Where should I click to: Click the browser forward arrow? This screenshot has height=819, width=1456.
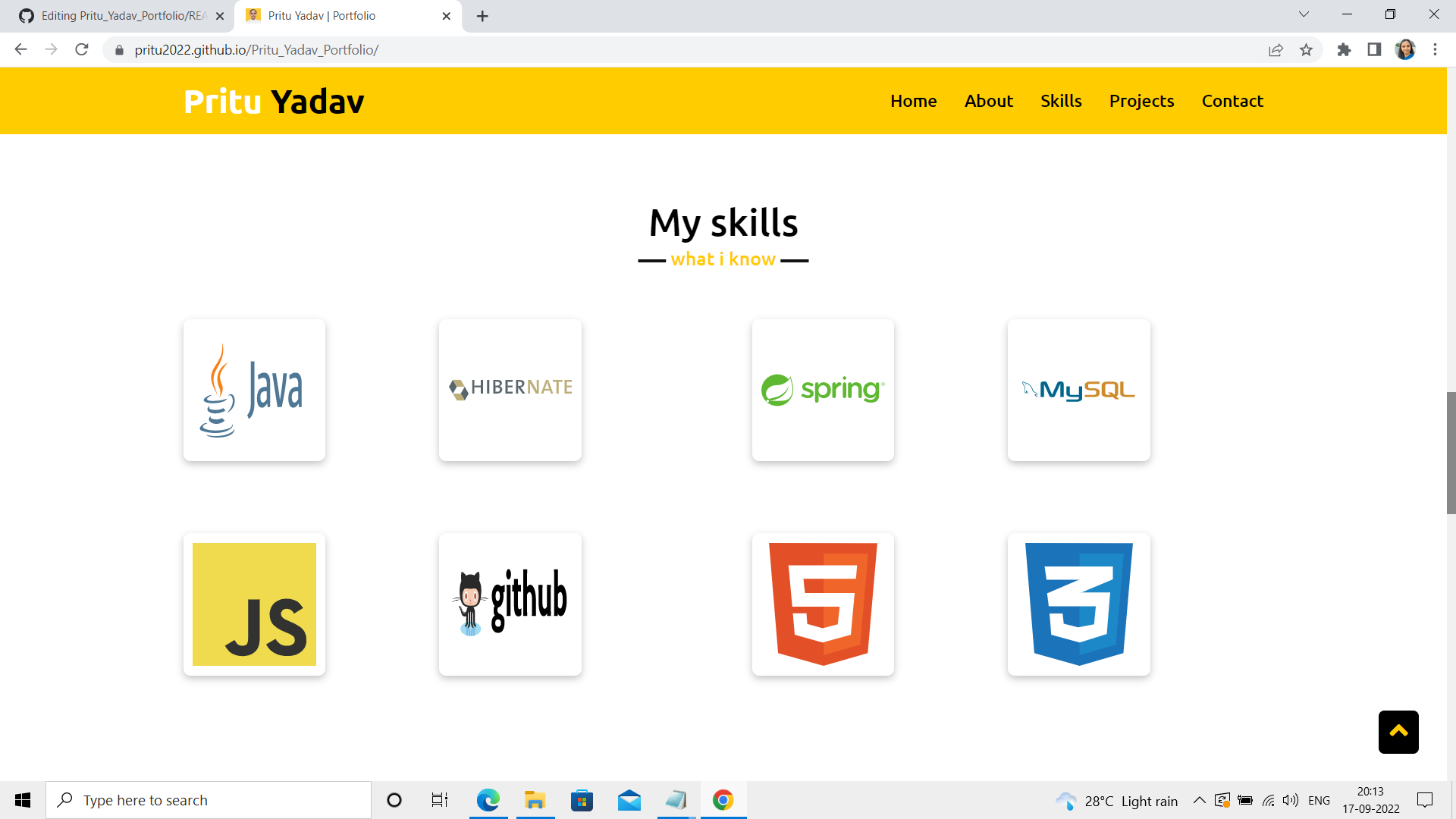[51, 49]
